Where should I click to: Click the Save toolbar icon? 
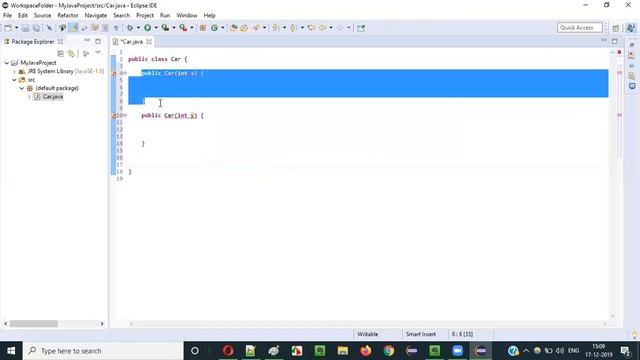(x=25, y=28)
